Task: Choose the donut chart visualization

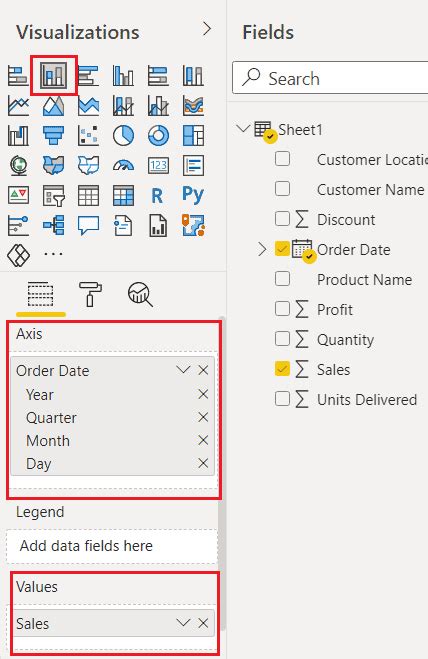Action: (x=158, y=135)
